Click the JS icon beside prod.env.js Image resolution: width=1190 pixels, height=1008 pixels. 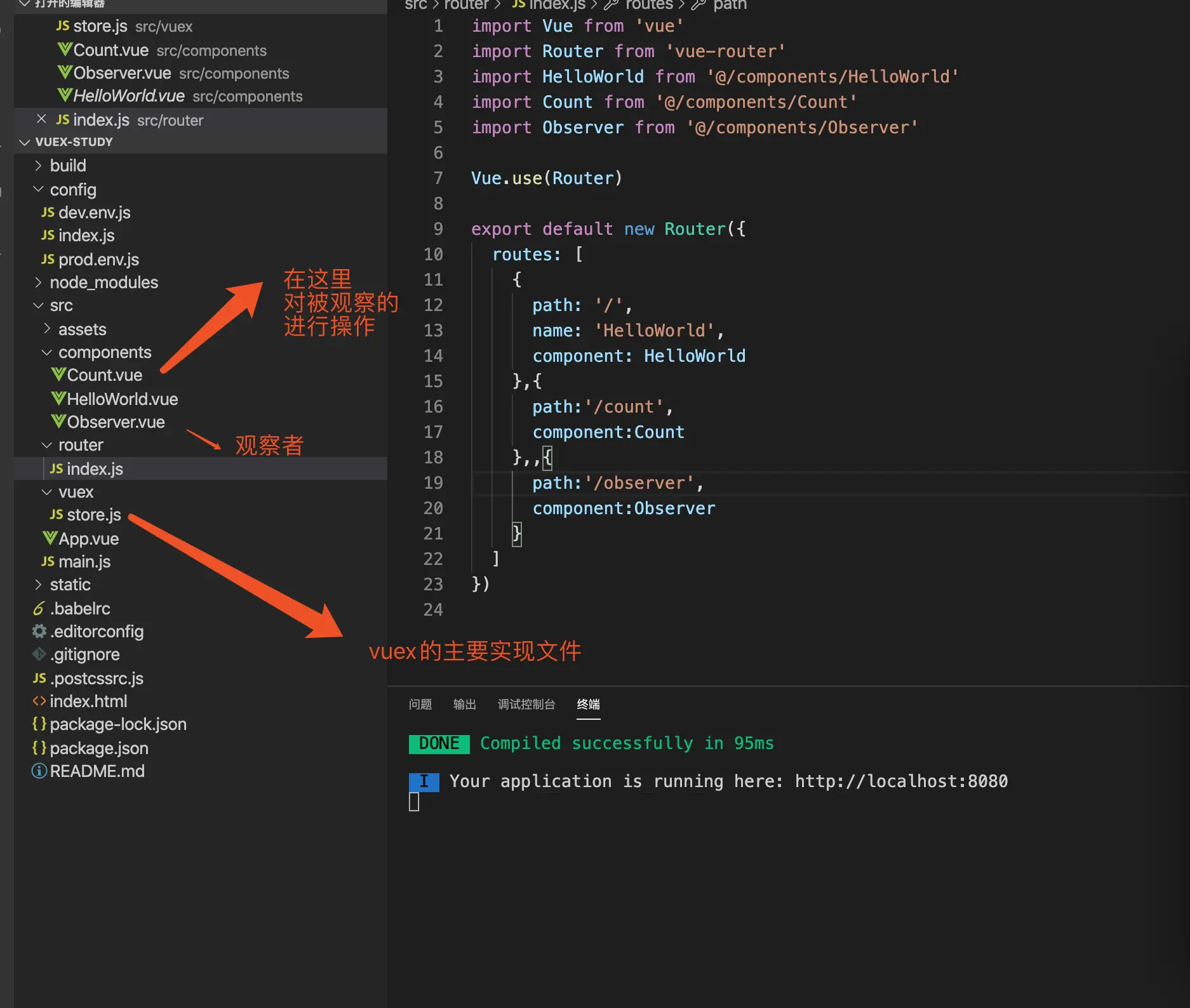(x=48, y=259)
